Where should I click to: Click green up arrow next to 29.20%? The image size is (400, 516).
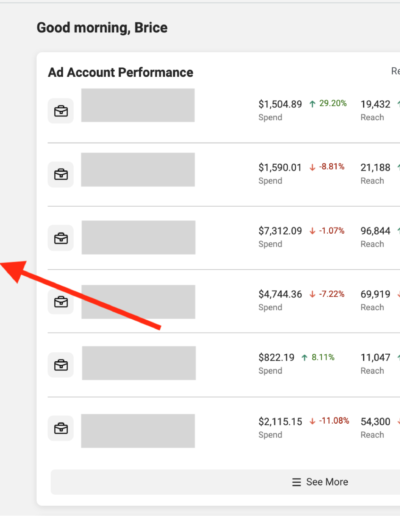312,104
